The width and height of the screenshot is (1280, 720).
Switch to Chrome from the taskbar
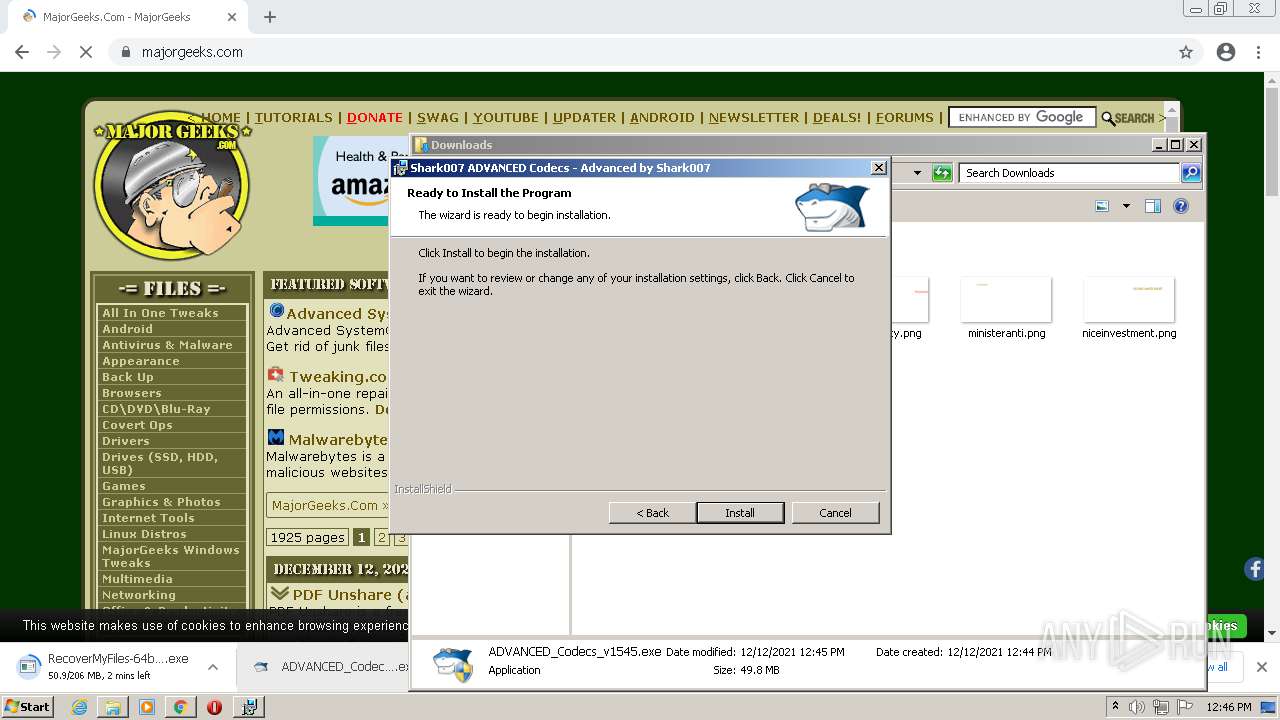(180, 707)
